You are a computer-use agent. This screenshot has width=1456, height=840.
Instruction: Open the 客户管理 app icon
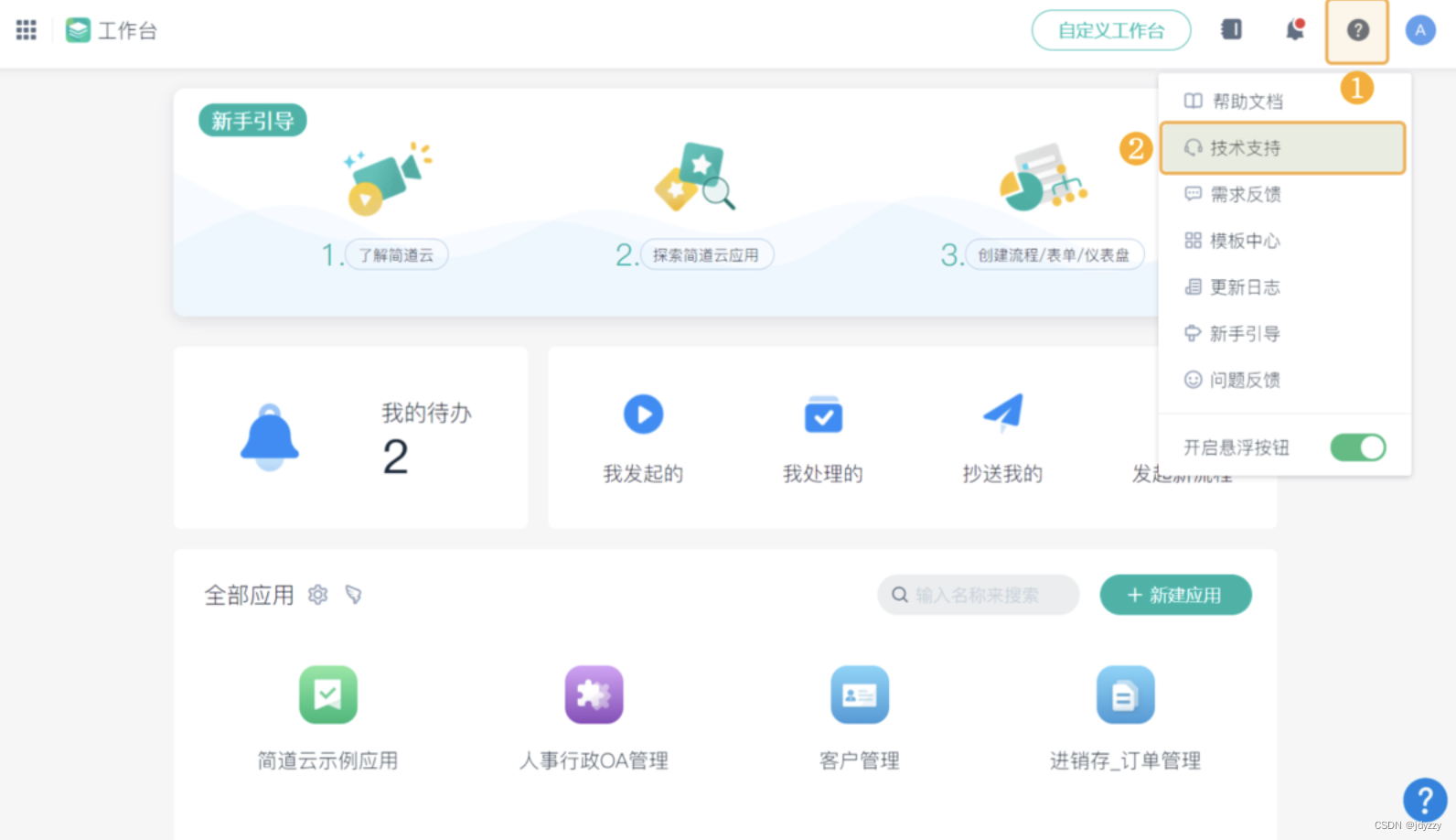click(860, 695)
